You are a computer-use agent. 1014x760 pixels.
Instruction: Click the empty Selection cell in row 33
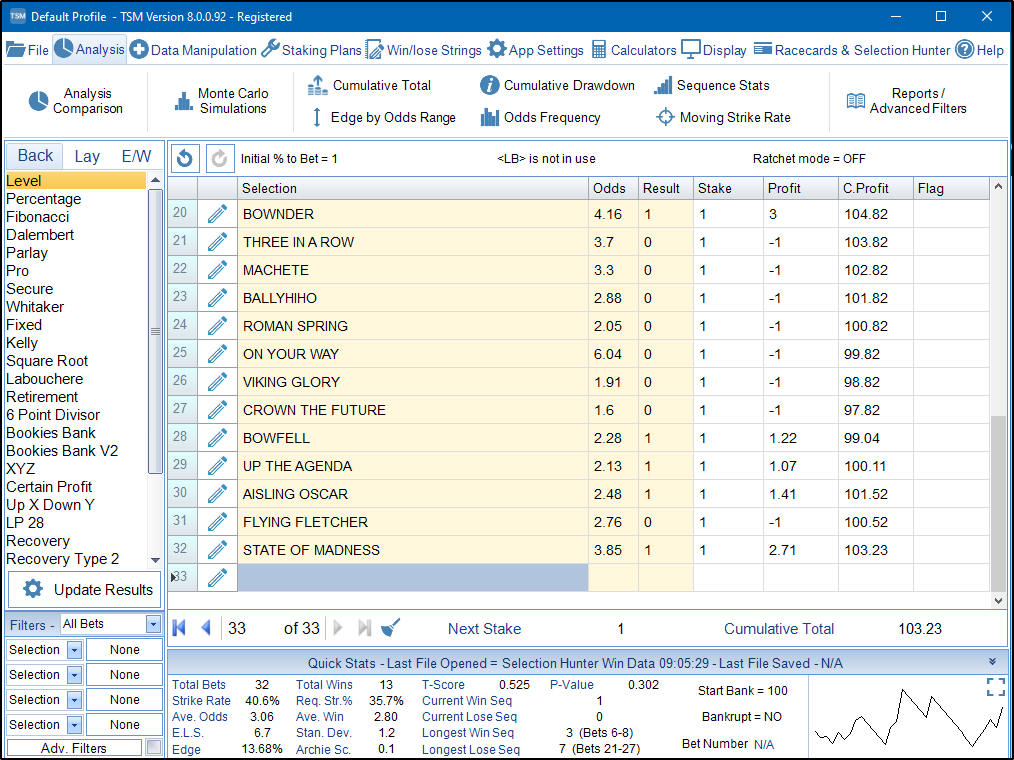(412, 578)
